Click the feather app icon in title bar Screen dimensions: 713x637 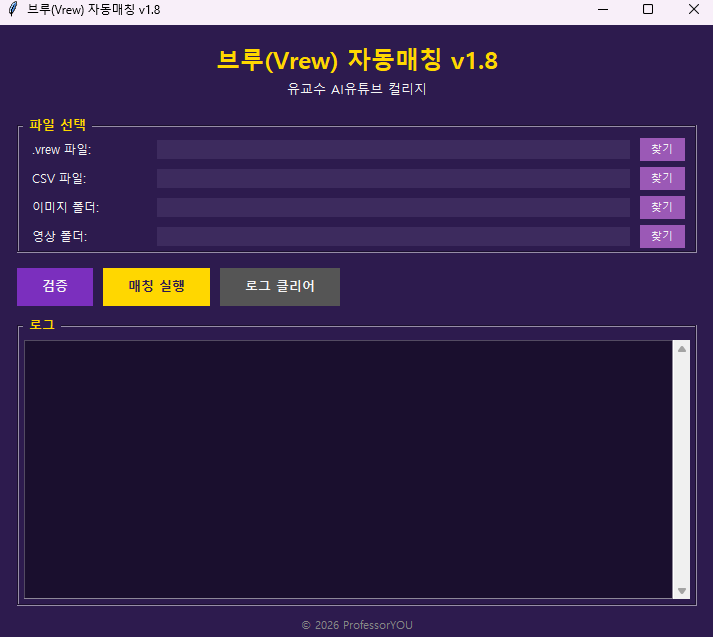[x=13, y=9]
